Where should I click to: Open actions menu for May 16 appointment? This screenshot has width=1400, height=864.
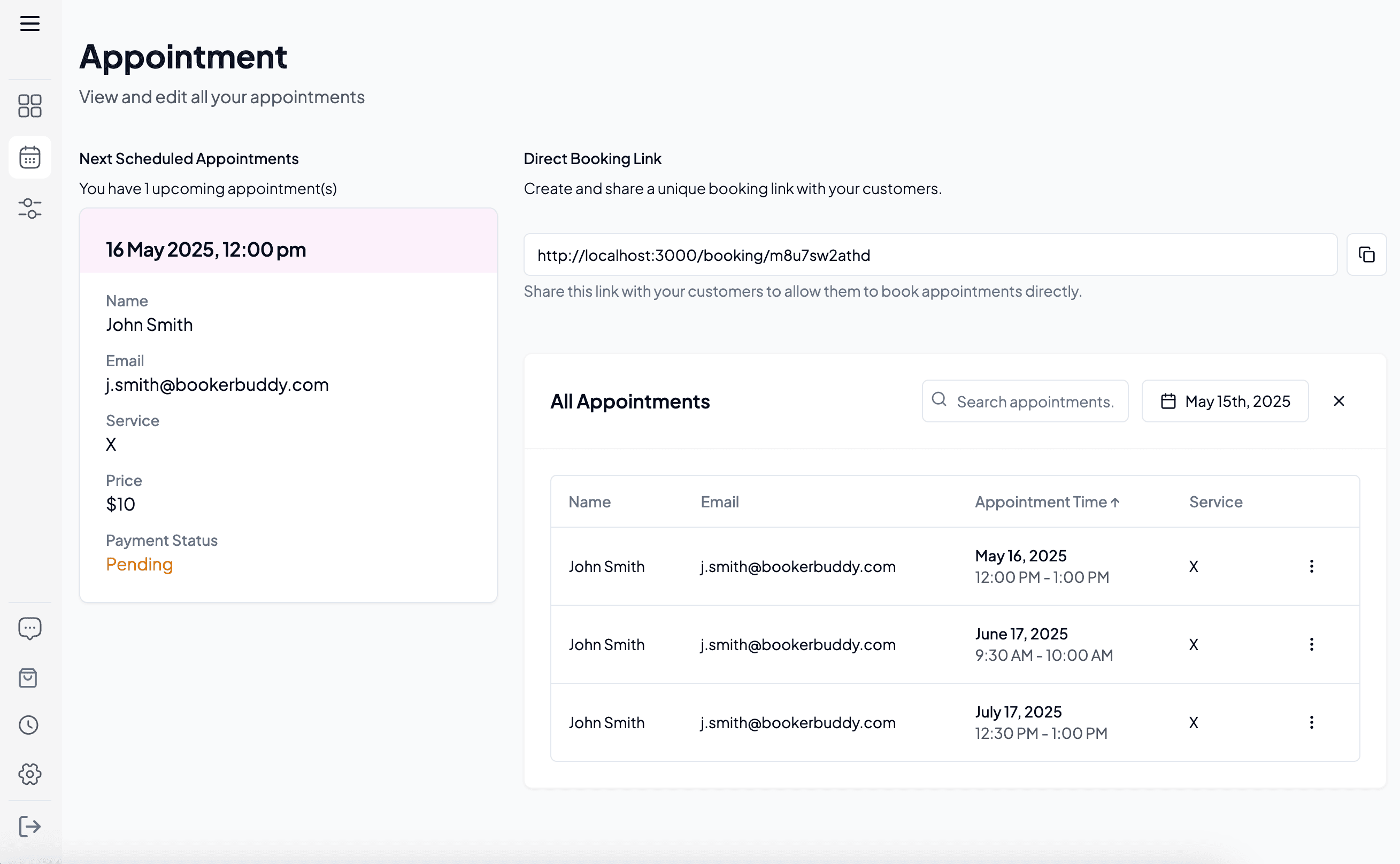click(x=1312, y=566)
